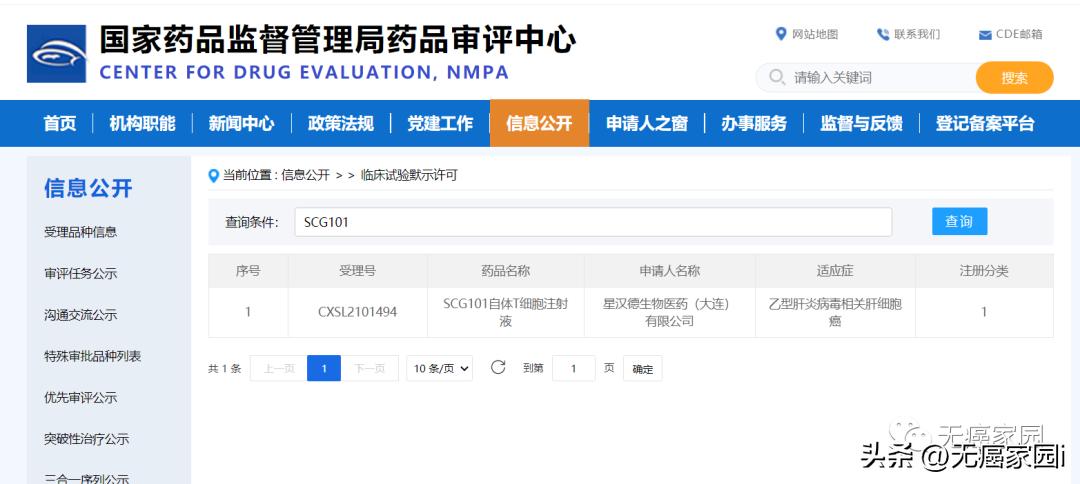
Task: Click the magnifier icon in the search box
Action: (777, 77)
